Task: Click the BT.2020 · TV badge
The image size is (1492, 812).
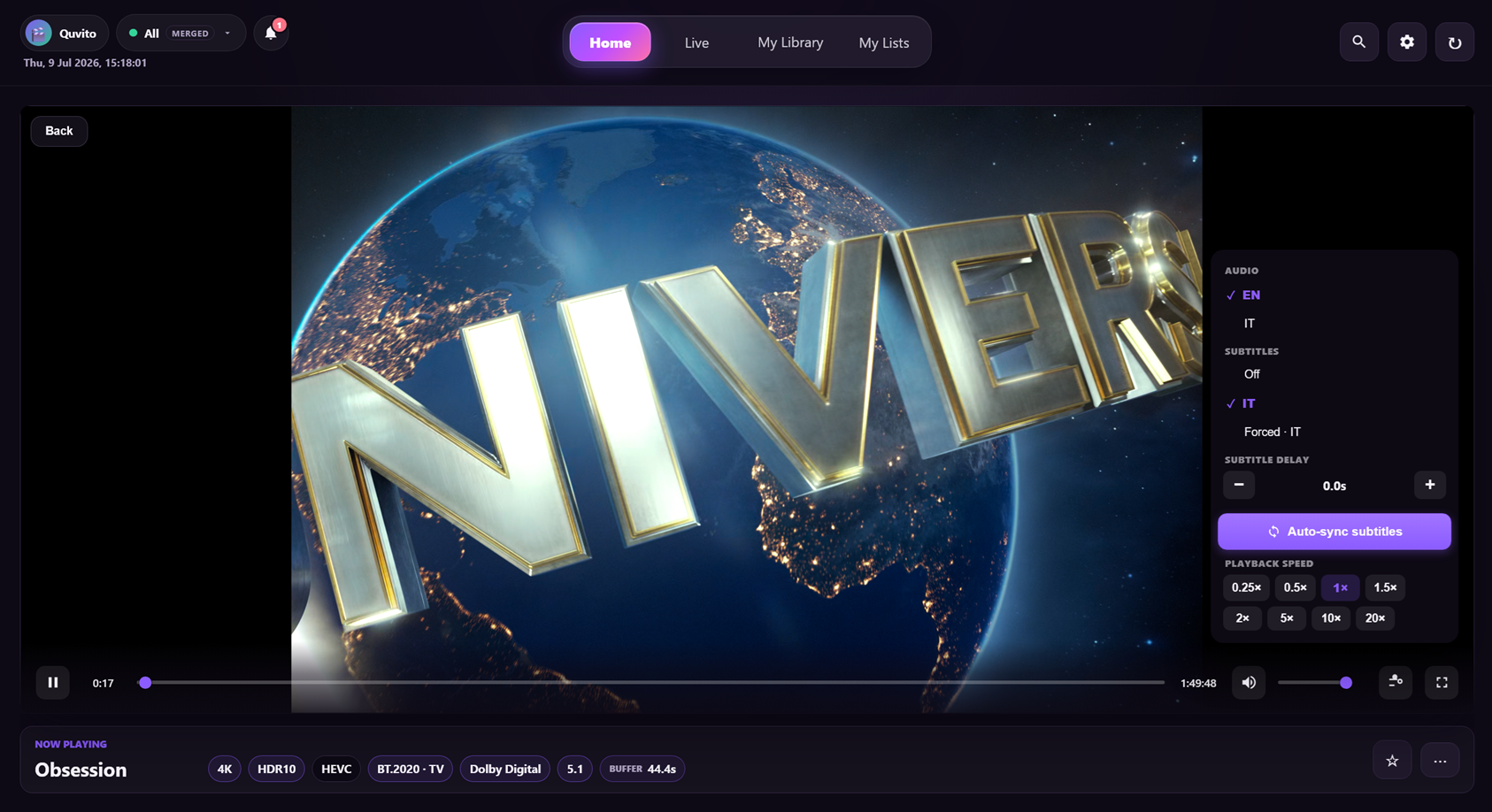Action: (411, 769)
